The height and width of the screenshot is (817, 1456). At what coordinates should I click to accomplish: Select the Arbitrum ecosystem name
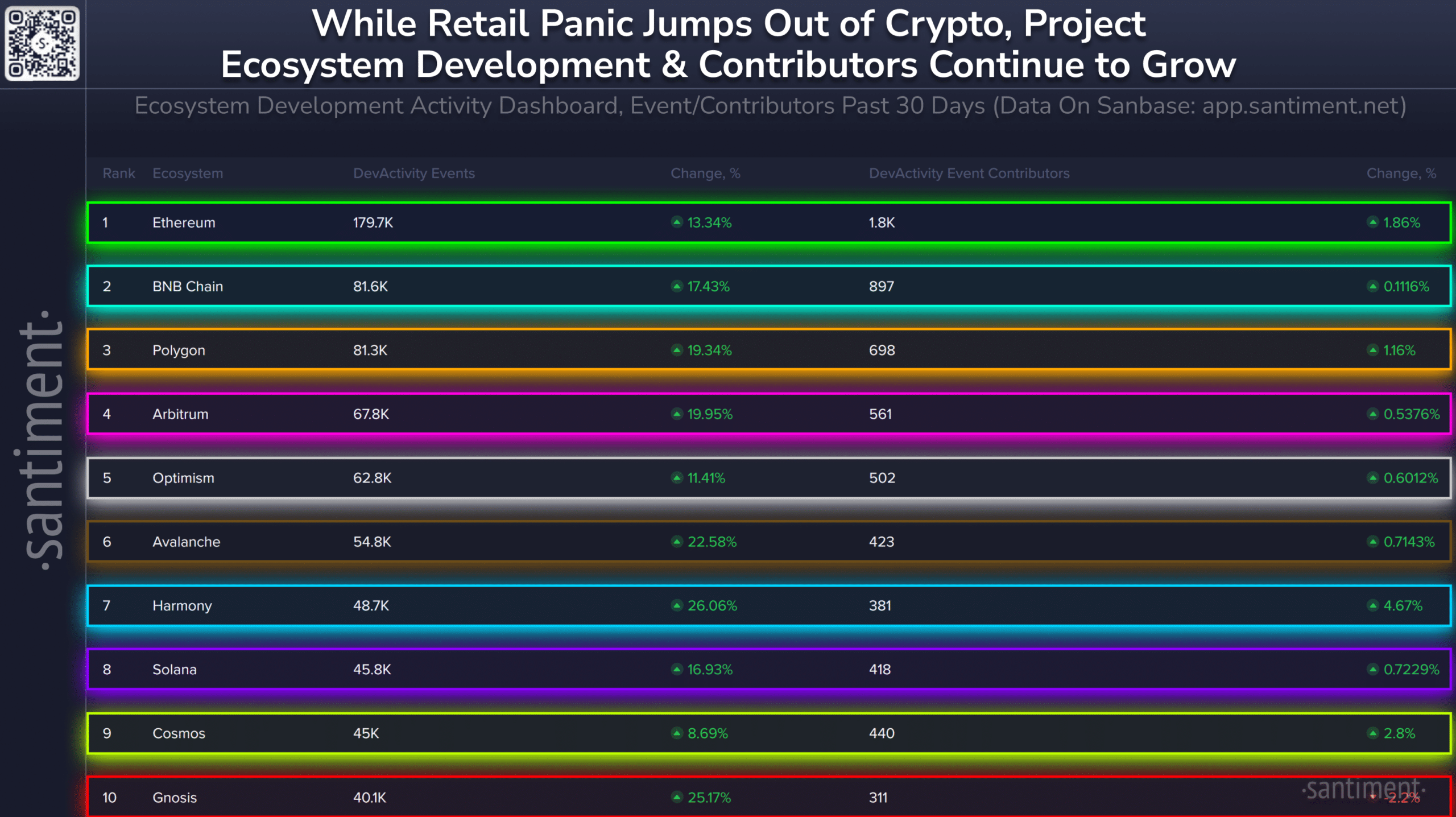tap(180, 414)
